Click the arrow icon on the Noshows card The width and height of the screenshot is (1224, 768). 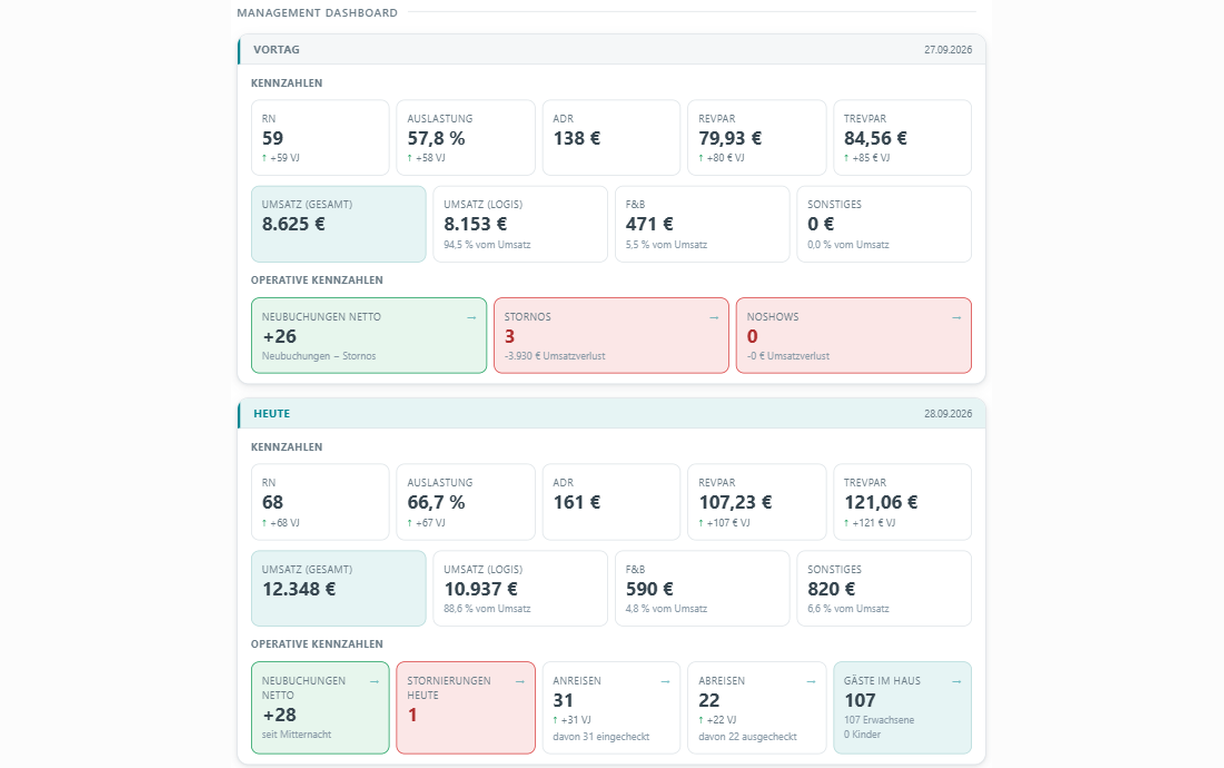pos(956,317)
